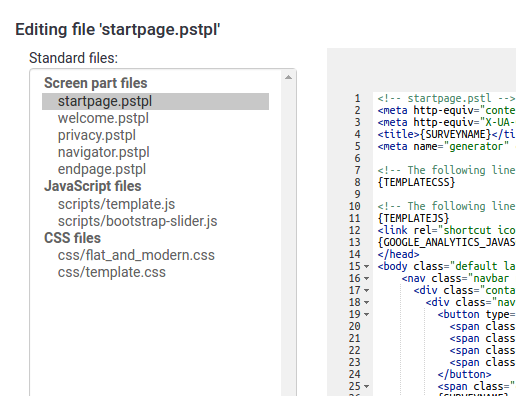516x396 pixels.
Task: Click the CSS files group header
Action: point(72,238)
